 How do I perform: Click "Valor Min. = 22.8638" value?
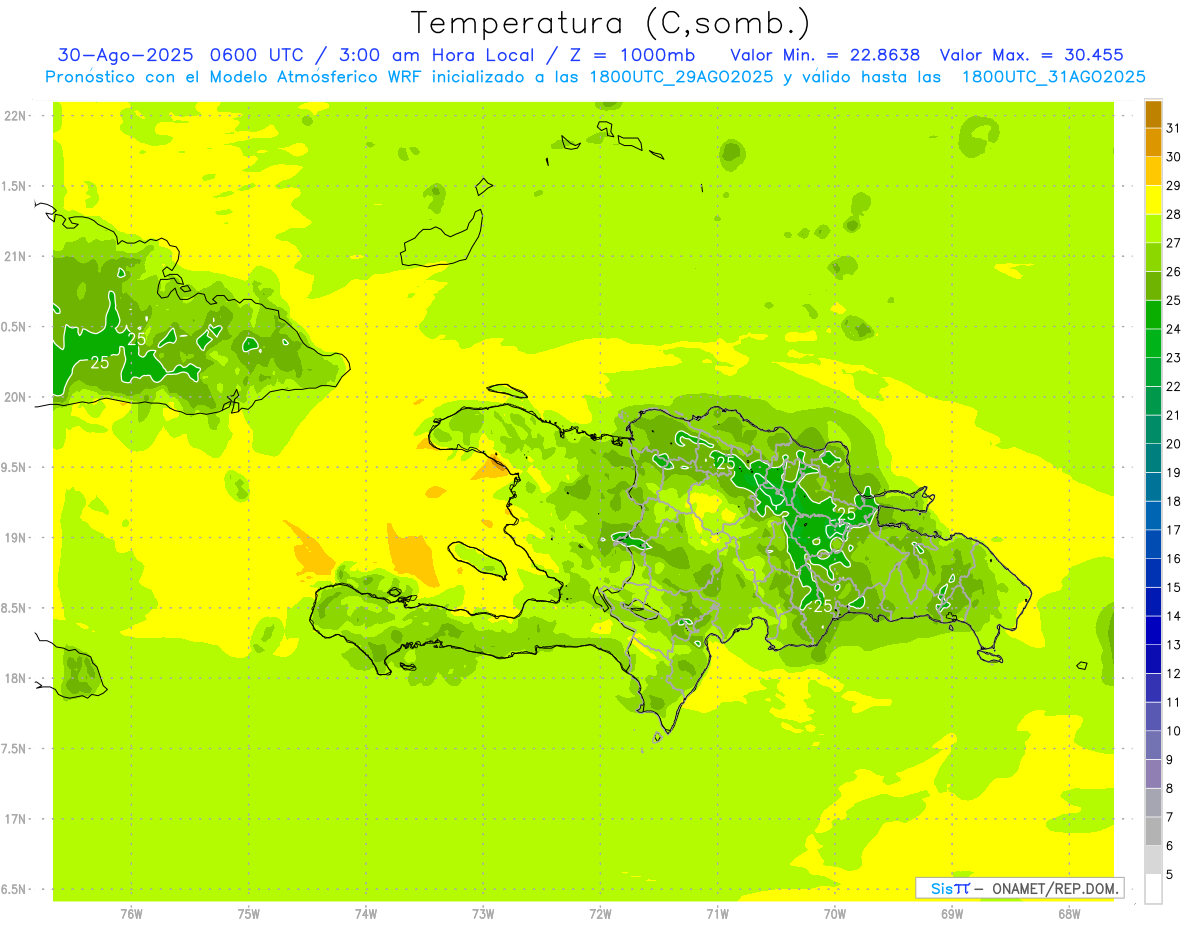[825, 55]
